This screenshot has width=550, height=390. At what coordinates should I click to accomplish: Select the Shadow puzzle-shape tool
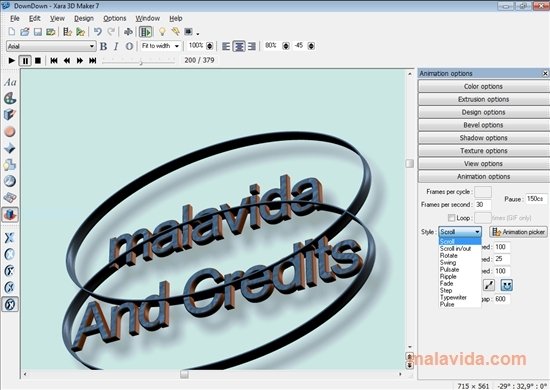(x=10, y=164)
